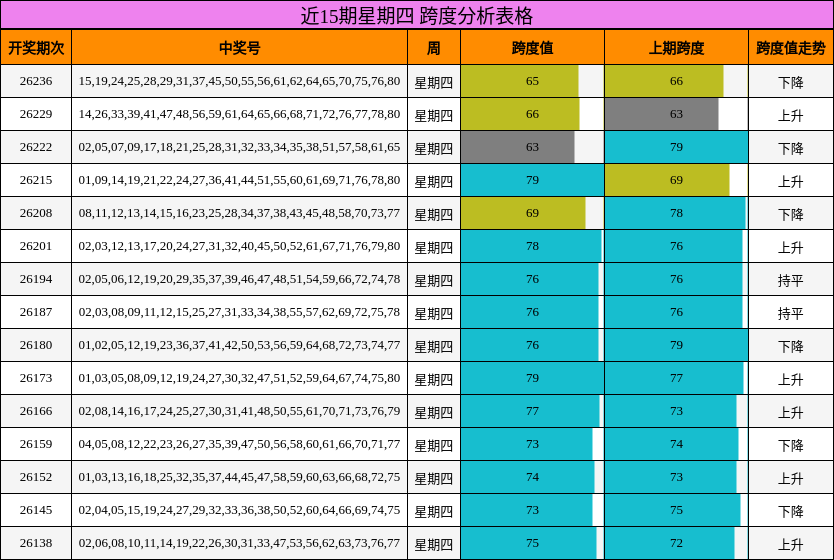Click winning numbers starting 01,03,05,08

coord(239,378)
